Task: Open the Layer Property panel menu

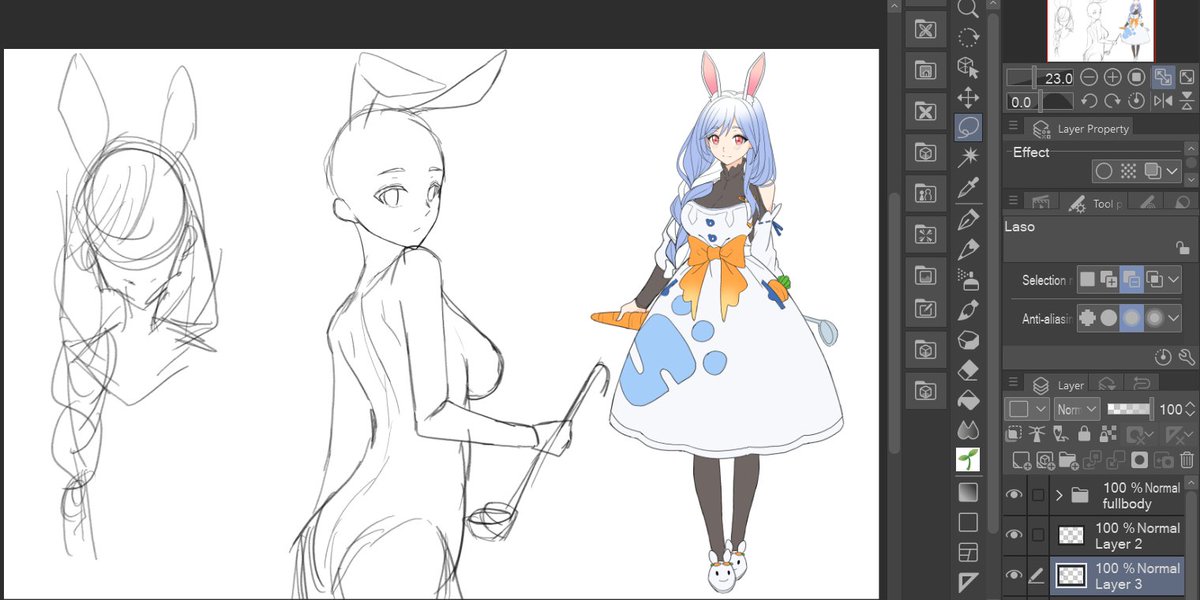Action: [x=1013, y=127]
